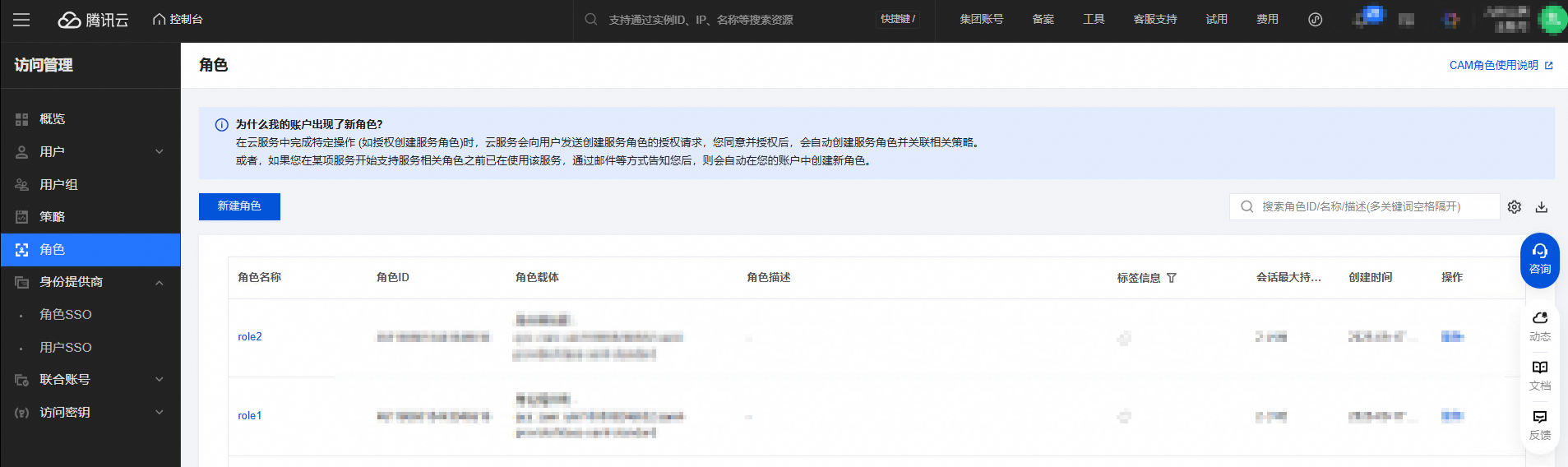Open 备案 top menu

(x=1043, y=19)
